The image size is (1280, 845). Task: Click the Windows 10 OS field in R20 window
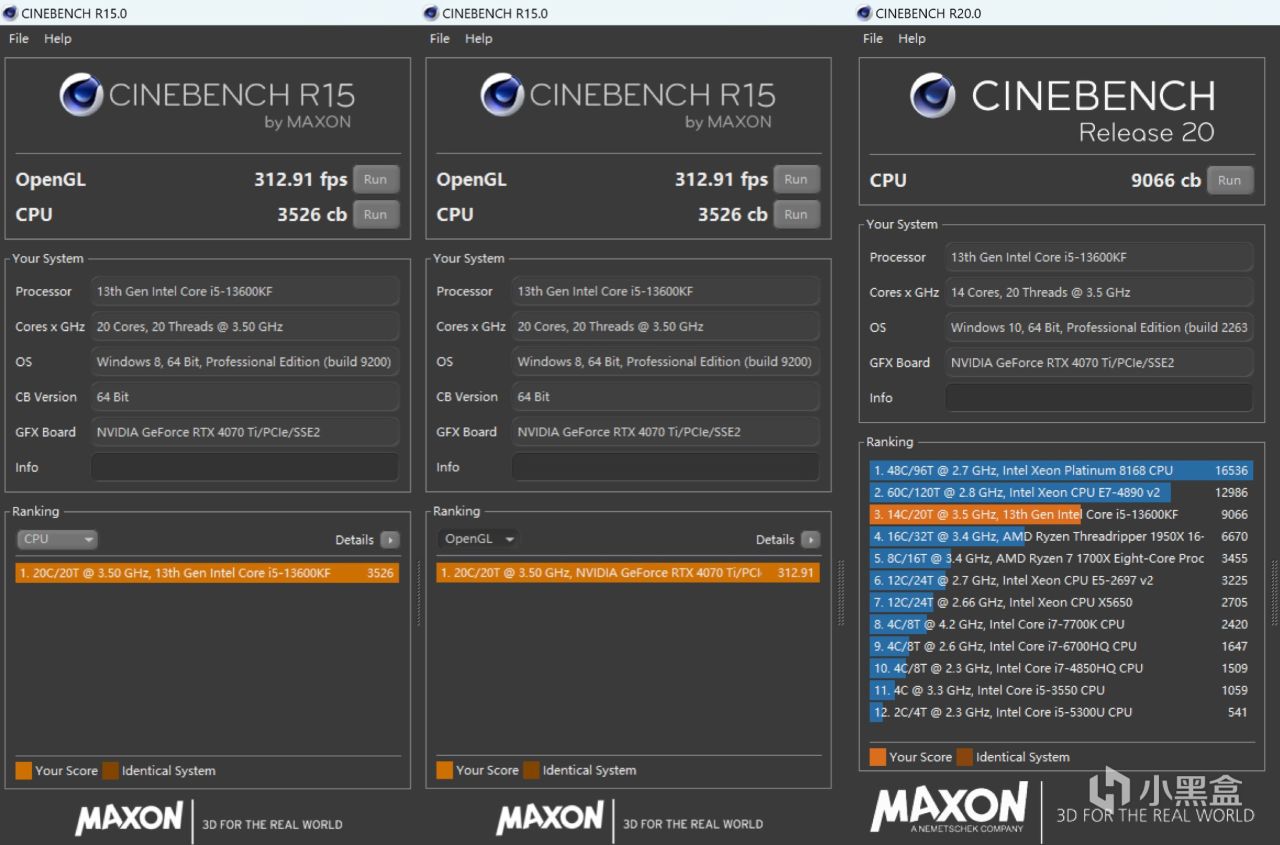point(1099,327)
